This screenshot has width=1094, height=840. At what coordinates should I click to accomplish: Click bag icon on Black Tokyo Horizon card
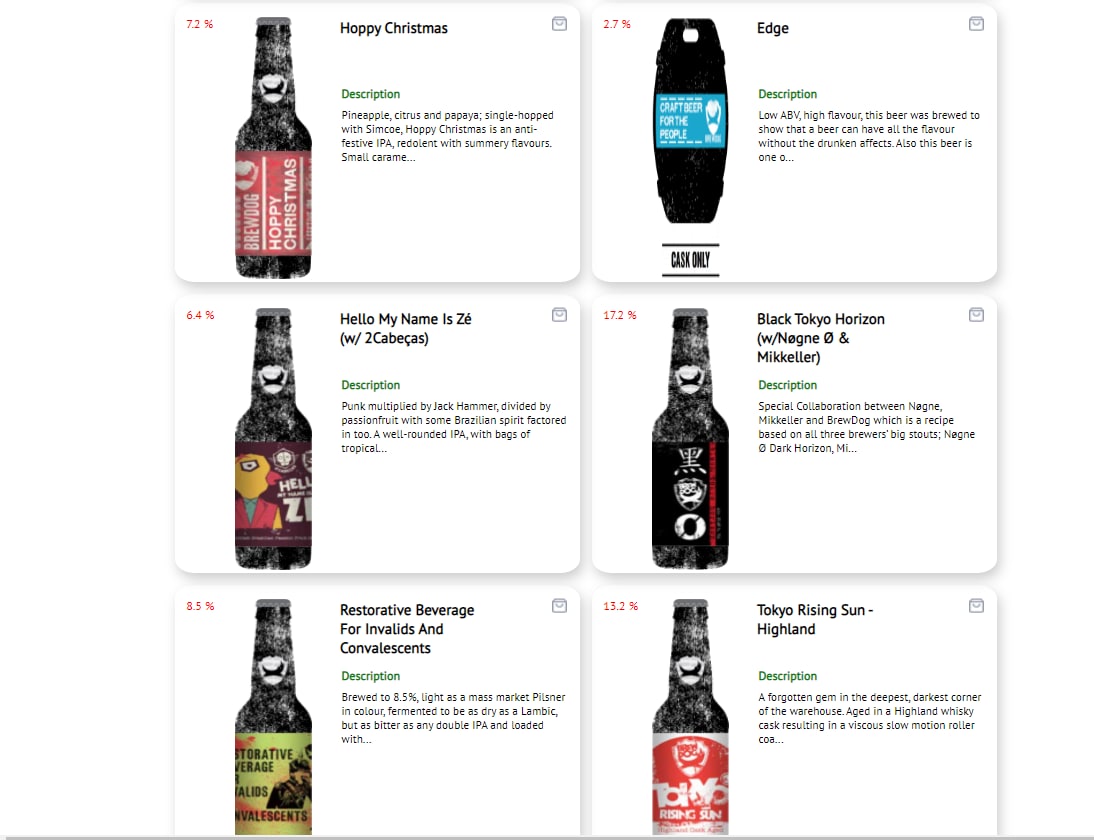[x=977, y=315]
